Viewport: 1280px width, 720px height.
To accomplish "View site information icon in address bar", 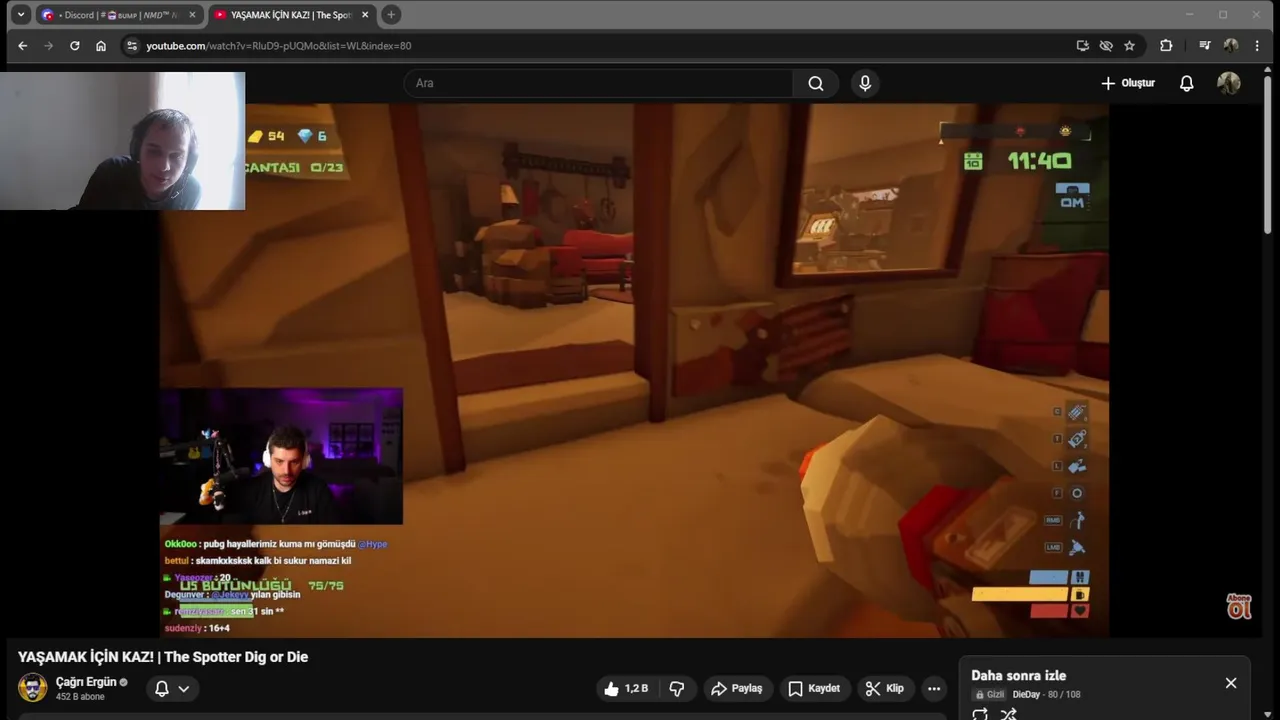I will pos(131,45).
